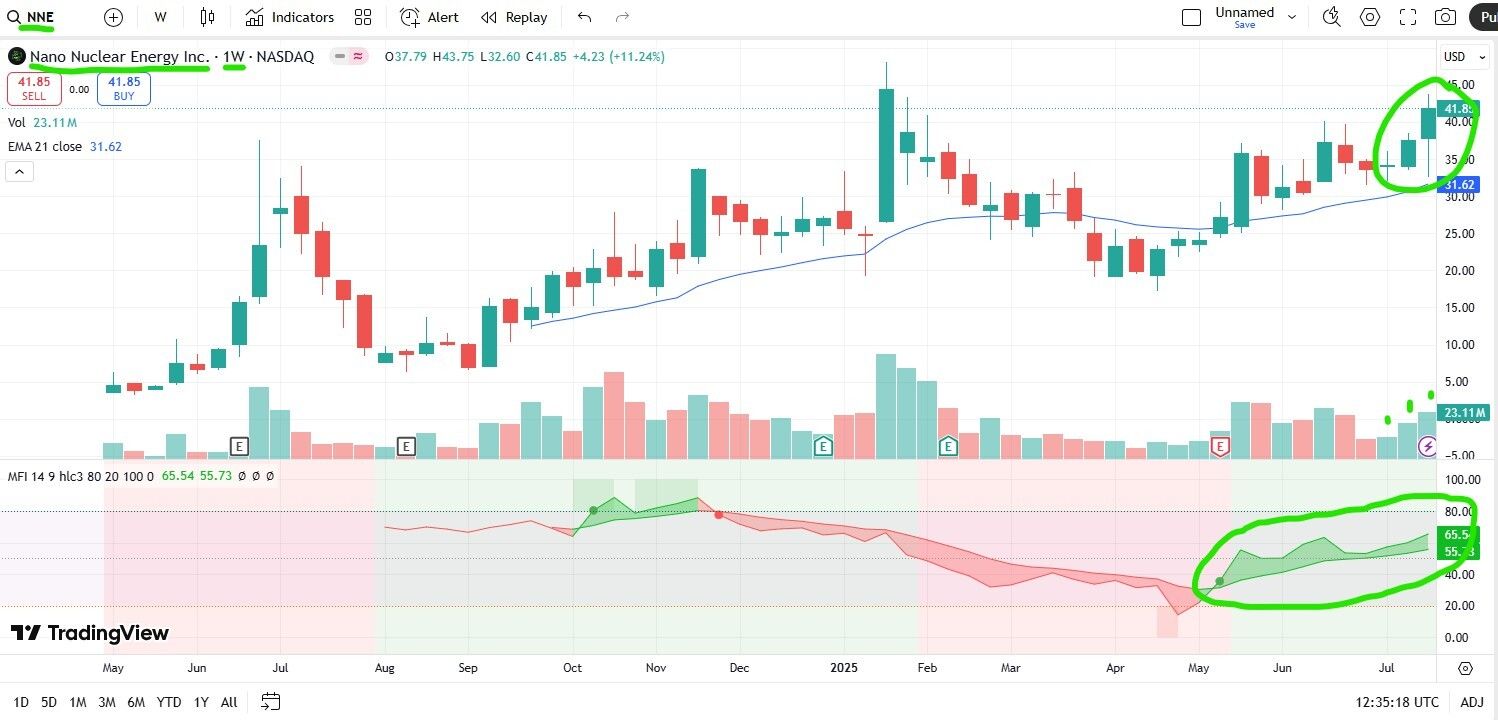Click the 23.11M volume axis label
This screenshot has width=1498, height=720.
coord(1464,413)
